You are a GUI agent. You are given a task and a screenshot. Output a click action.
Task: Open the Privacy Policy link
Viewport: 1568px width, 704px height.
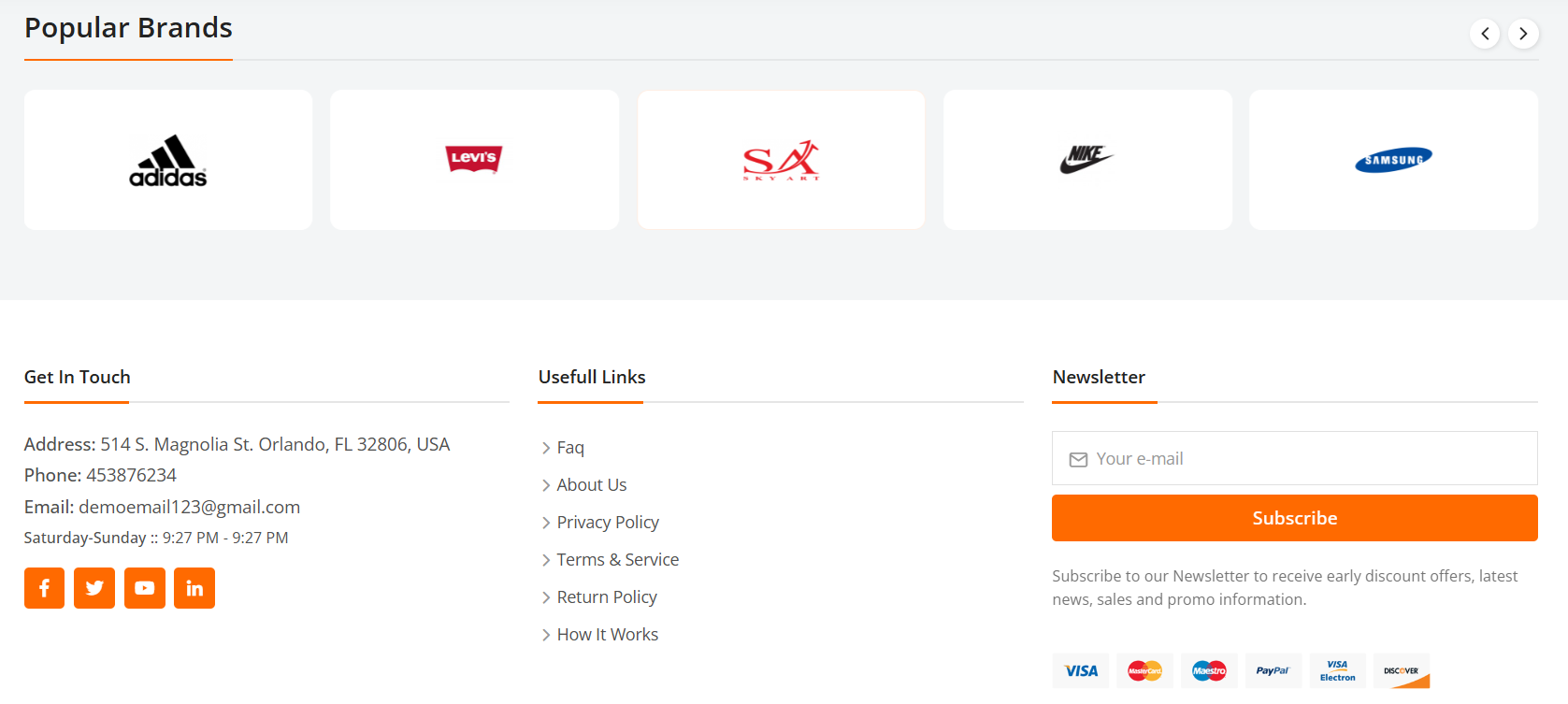pos(608,523)
